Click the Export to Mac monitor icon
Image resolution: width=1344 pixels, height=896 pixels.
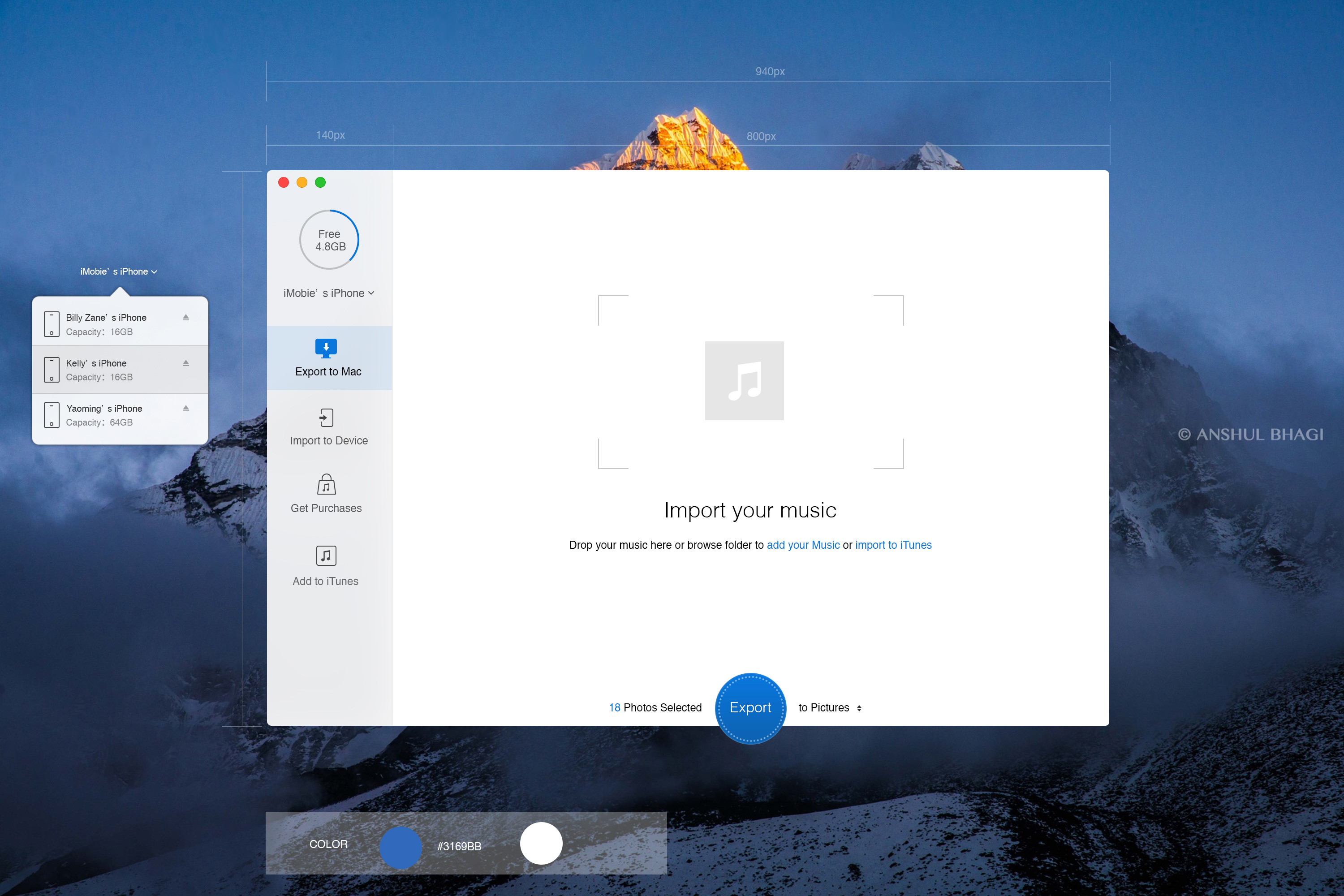coord(326,348)
